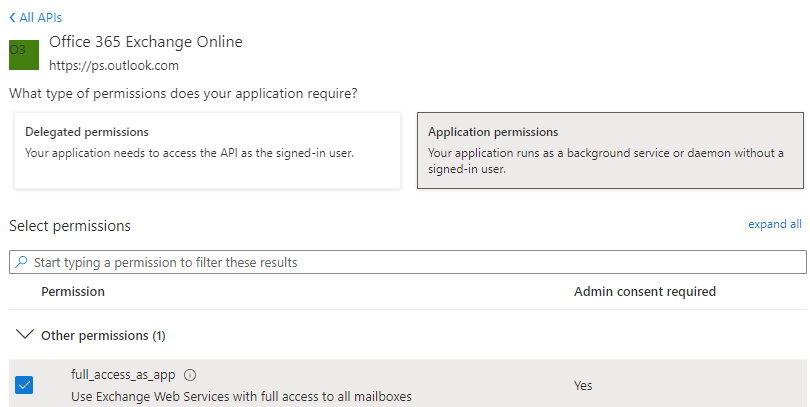Click the Yes value for admin consent
Image resolution: width=810 pixels, height=407 pixels.
[583, 385]
